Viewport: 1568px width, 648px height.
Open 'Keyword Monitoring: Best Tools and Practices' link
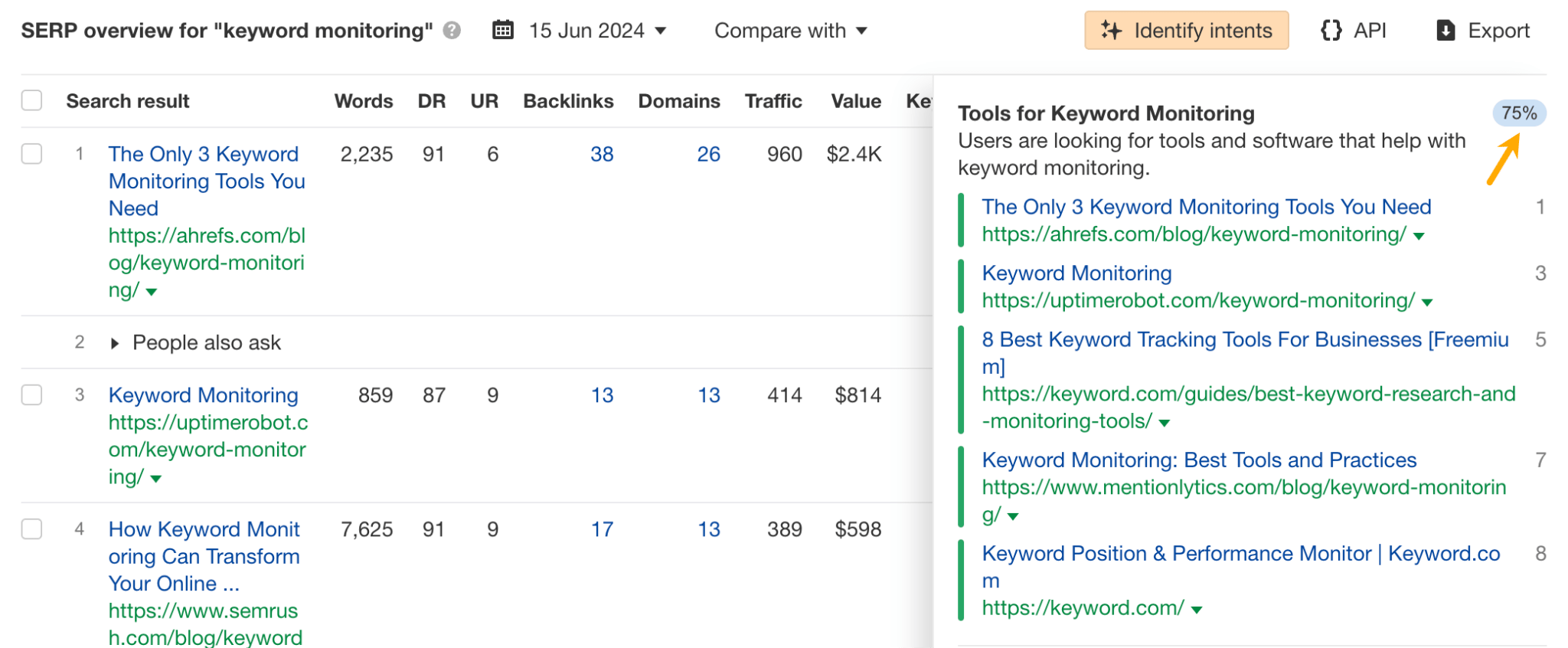pyautogui.click(x=1199, y=460)
